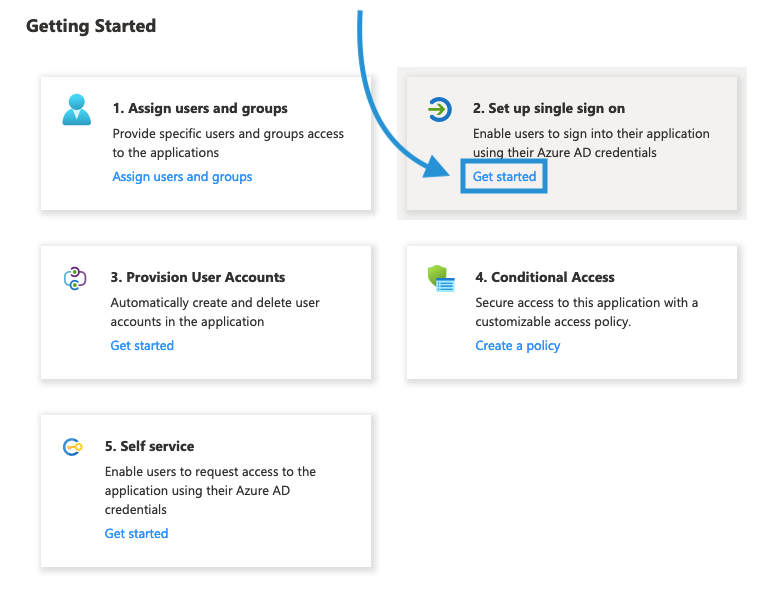Click the Conditional Access shield icon

click(441, 279)
